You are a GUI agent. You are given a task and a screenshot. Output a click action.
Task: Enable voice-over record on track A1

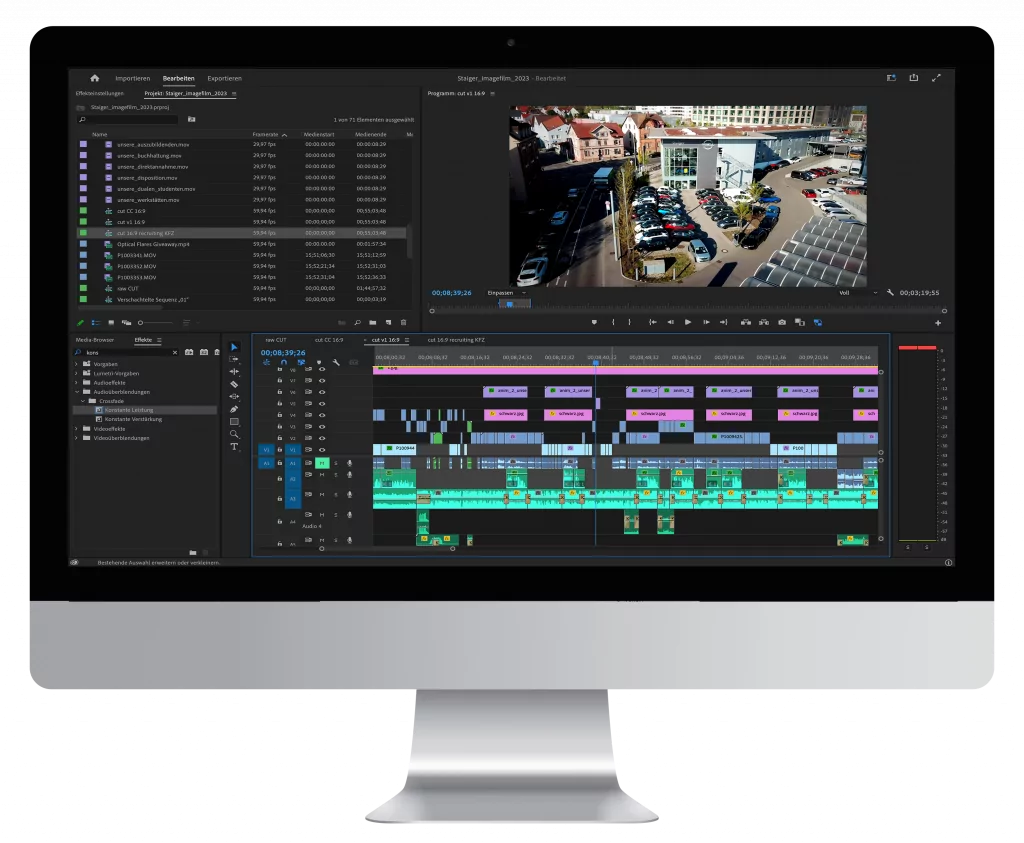point(349,463)
